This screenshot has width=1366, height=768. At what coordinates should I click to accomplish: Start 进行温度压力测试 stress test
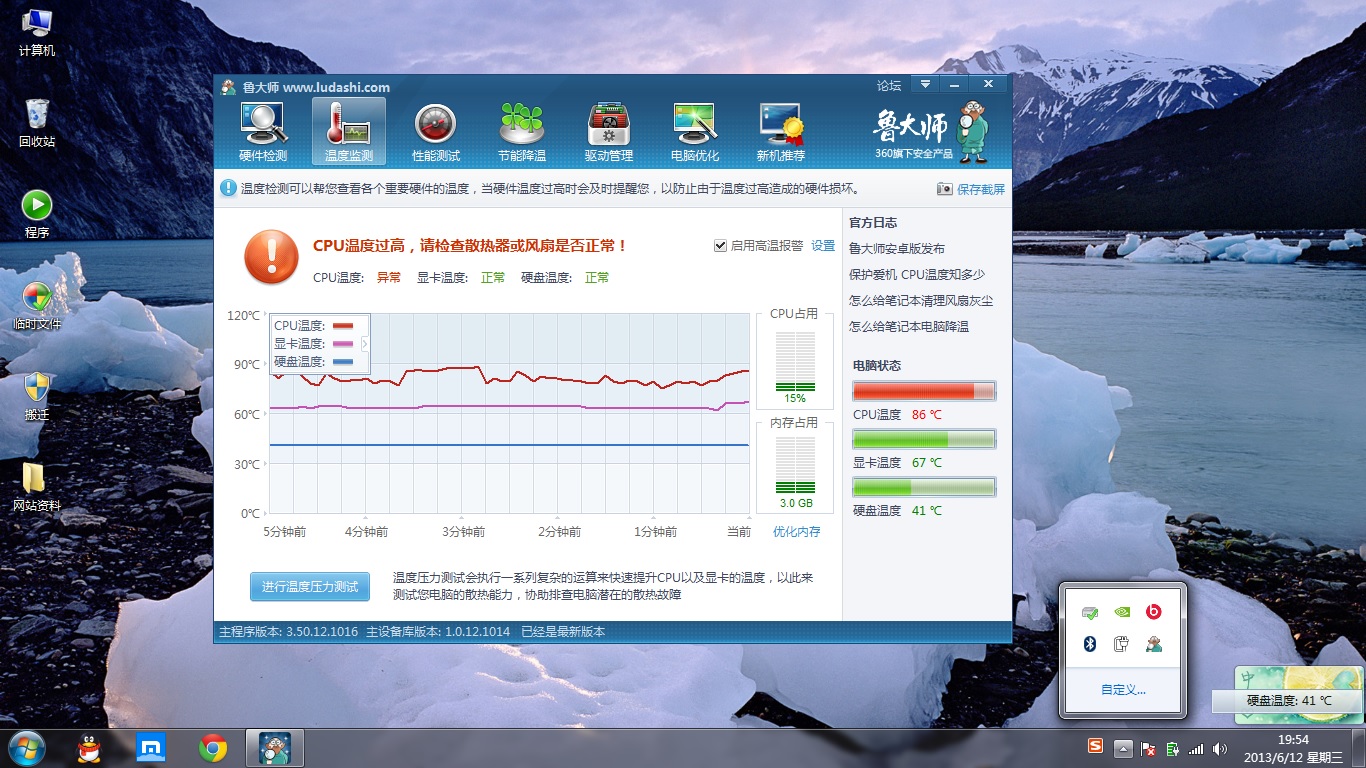[x=310, y=587]
